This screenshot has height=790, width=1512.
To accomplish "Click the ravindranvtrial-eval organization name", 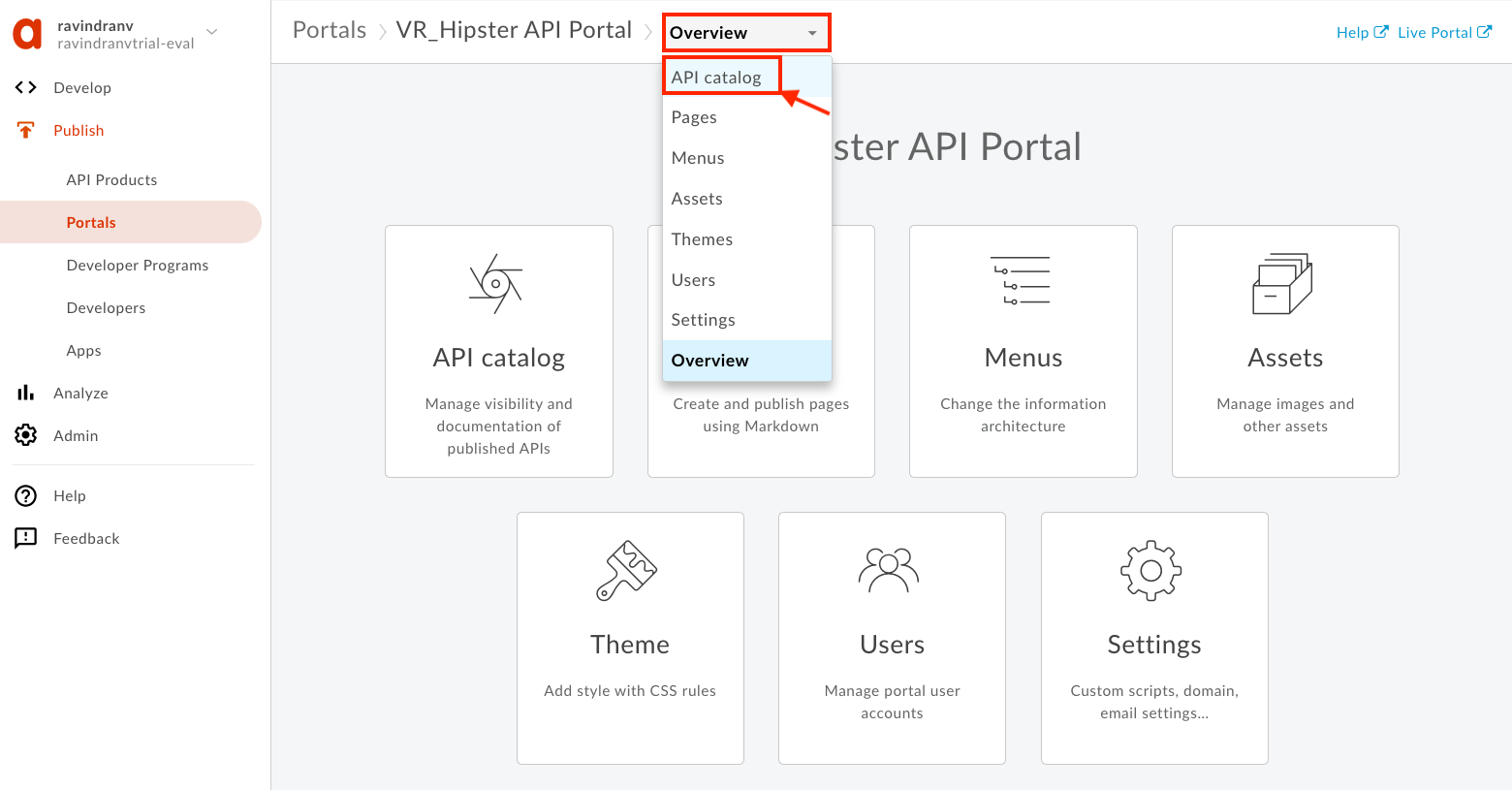I will [x=126, y=43].
